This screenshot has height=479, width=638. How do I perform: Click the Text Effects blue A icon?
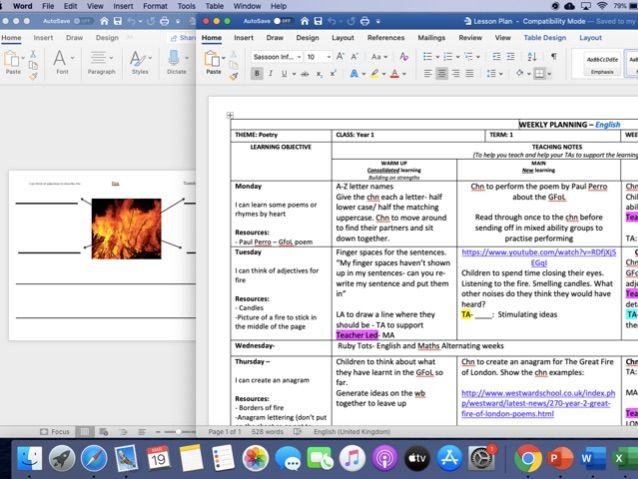click(x=354, y=74)
